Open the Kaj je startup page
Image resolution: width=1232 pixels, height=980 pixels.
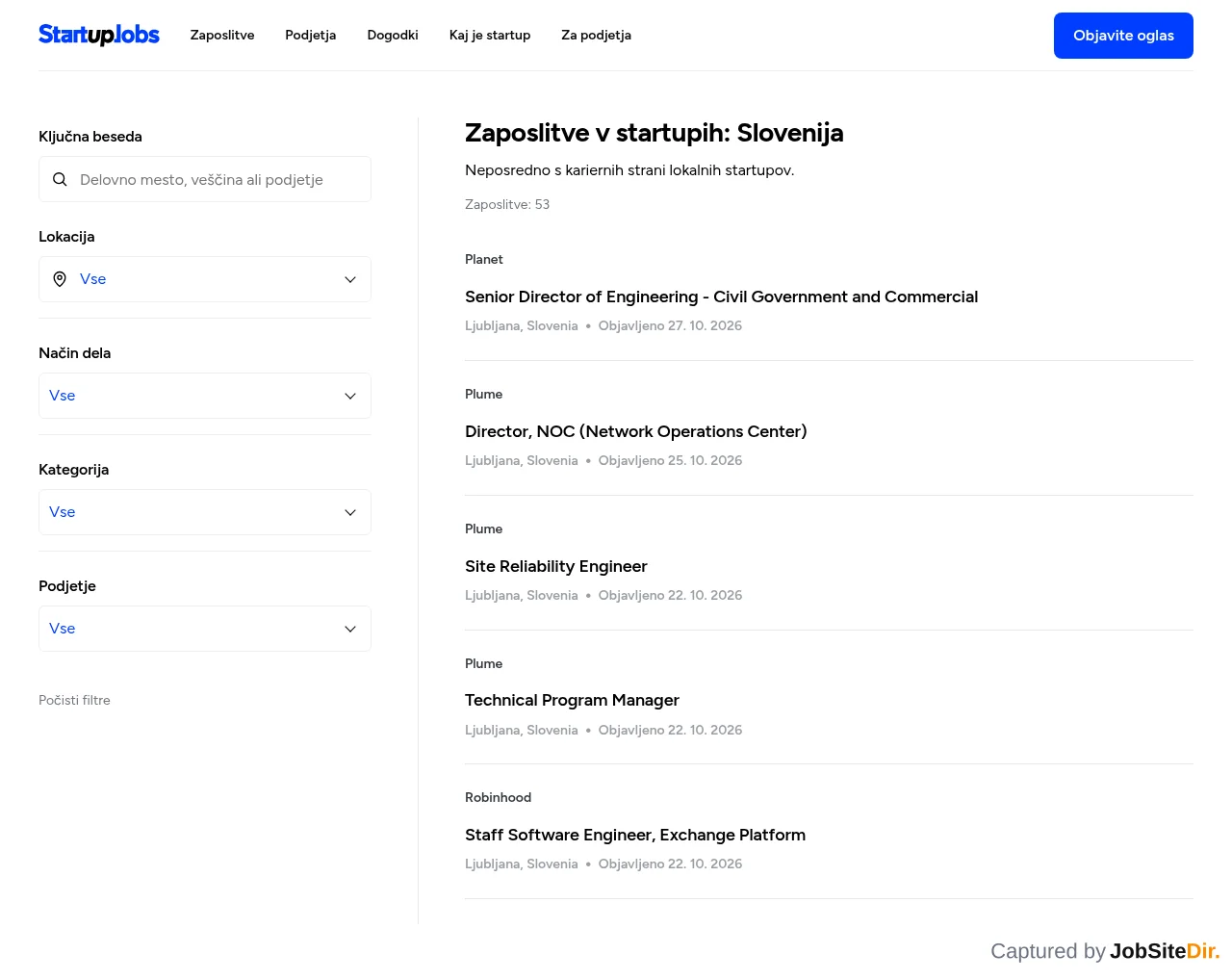[x=490, y=35]
